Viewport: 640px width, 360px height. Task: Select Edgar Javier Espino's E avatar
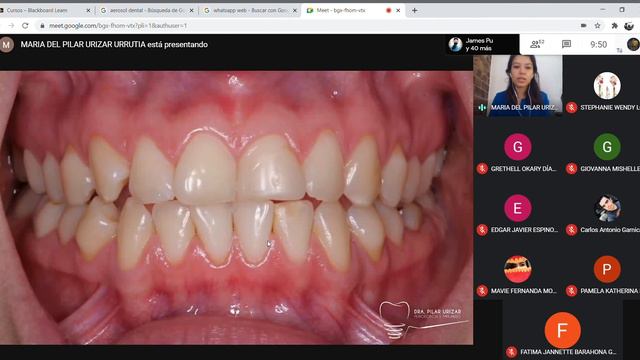pyautogui.click(x=518, y=208)
